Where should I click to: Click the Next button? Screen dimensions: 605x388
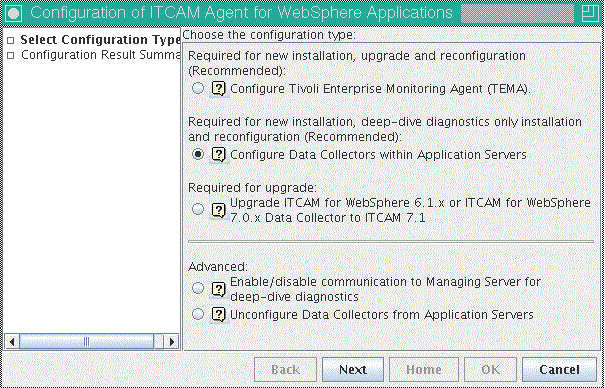click(x=353, y=369)
